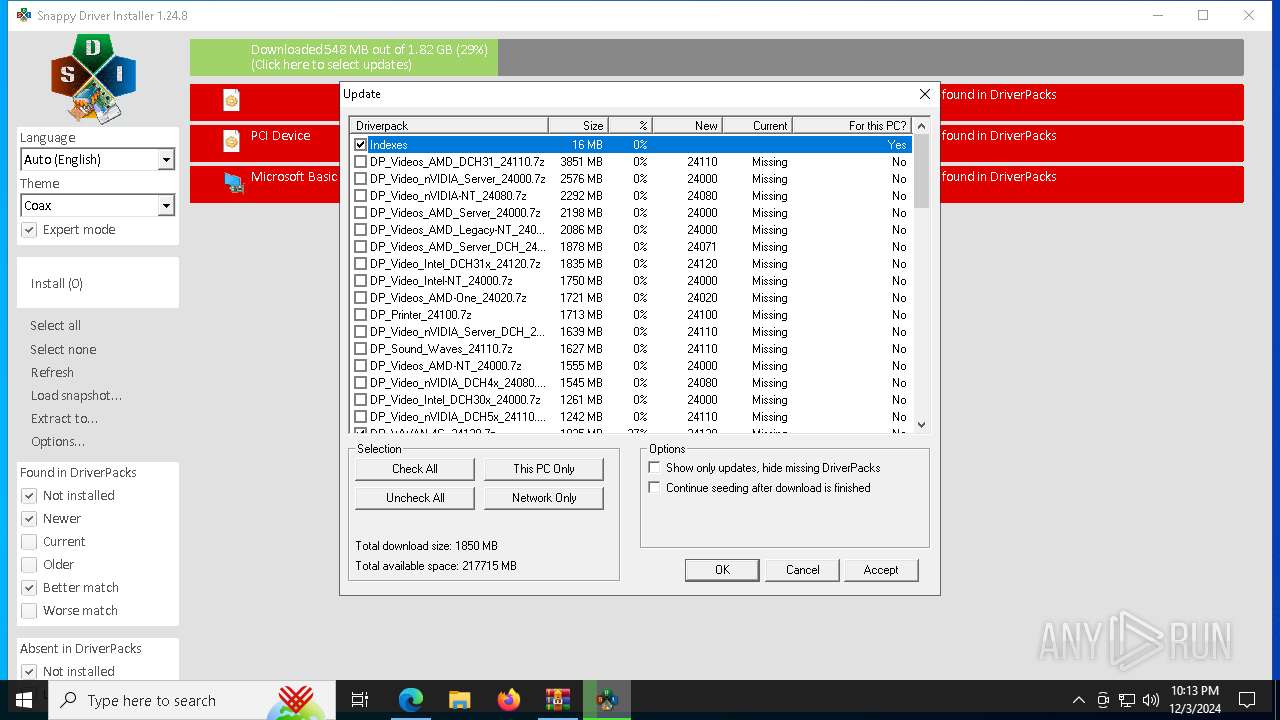Sort list by Driverpack column header
Image resolution: width=1280 pixels, height=720 pixels.
coord(449,125)
